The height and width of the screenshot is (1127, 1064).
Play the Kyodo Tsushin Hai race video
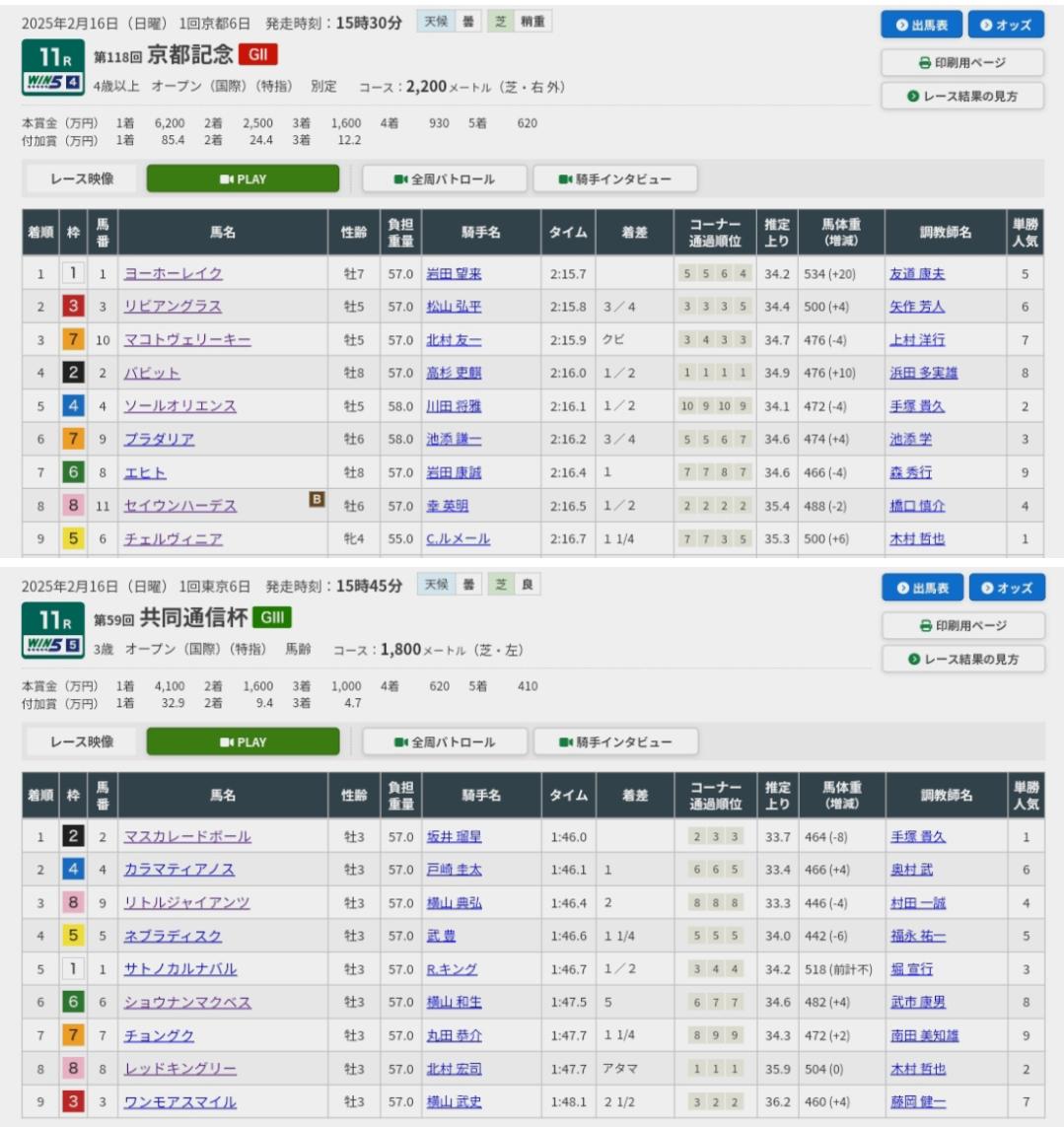click(x=243, y=742)
